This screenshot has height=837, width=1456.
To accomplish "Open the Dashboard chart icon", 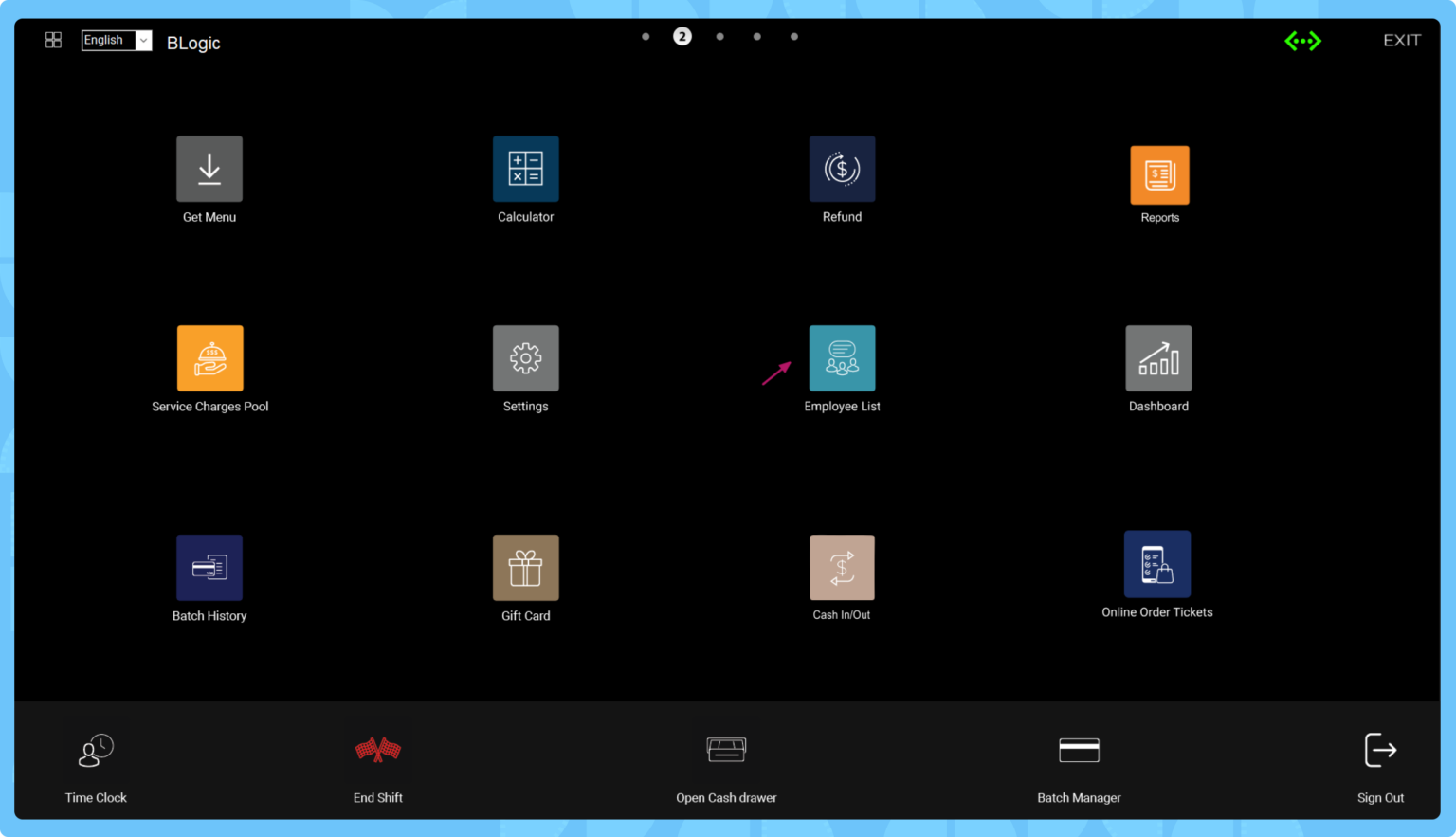I will coord(1158,358).
